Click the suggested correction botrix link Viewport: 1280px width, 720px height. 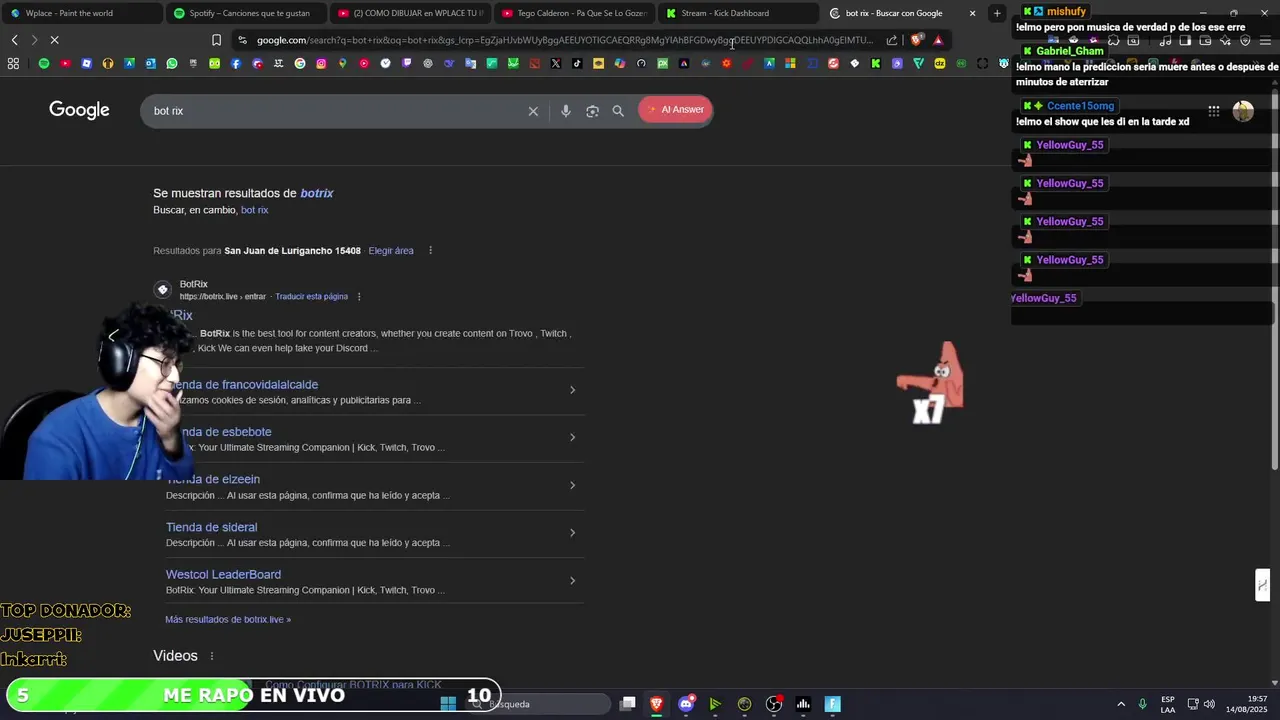coord(317,193)
